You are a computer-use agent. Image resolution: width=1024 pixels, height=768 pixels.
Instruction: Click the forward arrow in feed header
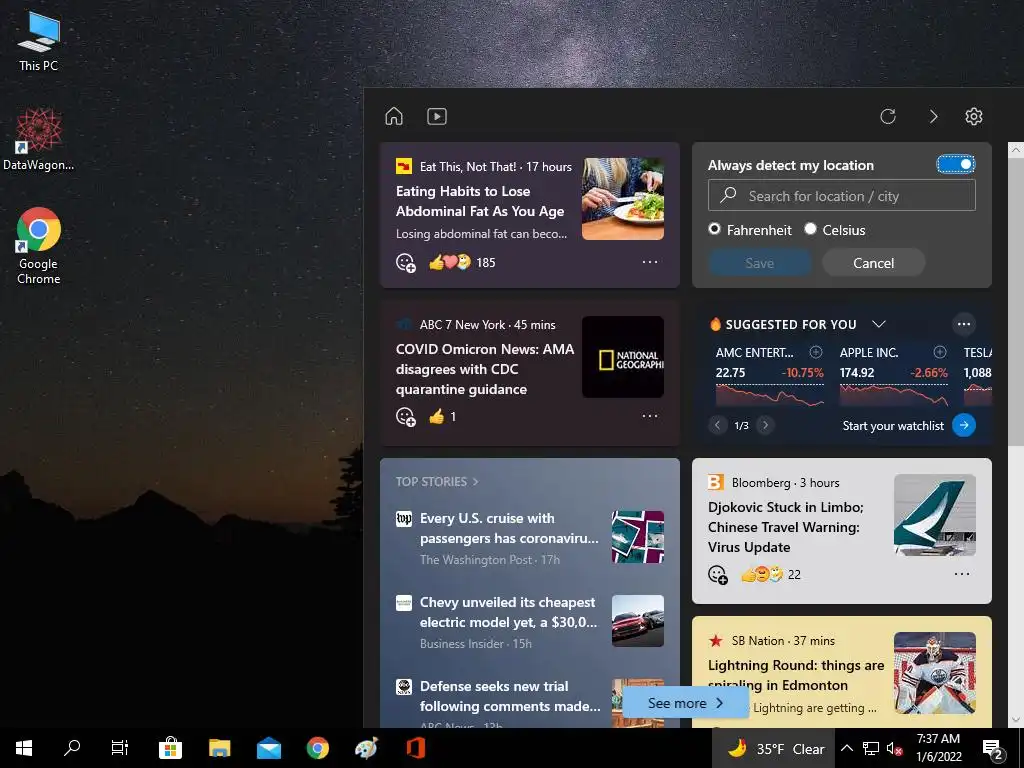(x=933, y=116)
